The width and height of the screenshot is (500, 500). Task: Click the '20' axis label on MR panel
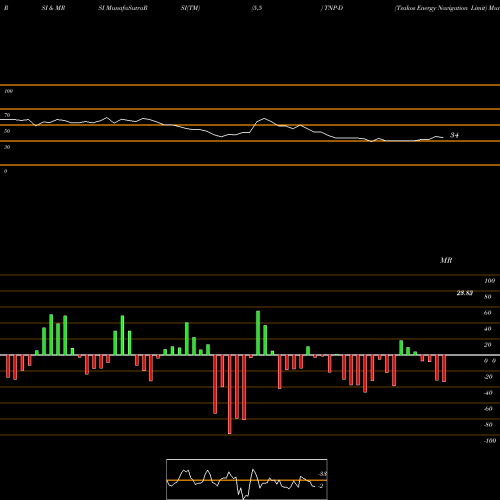pos(488,345)
